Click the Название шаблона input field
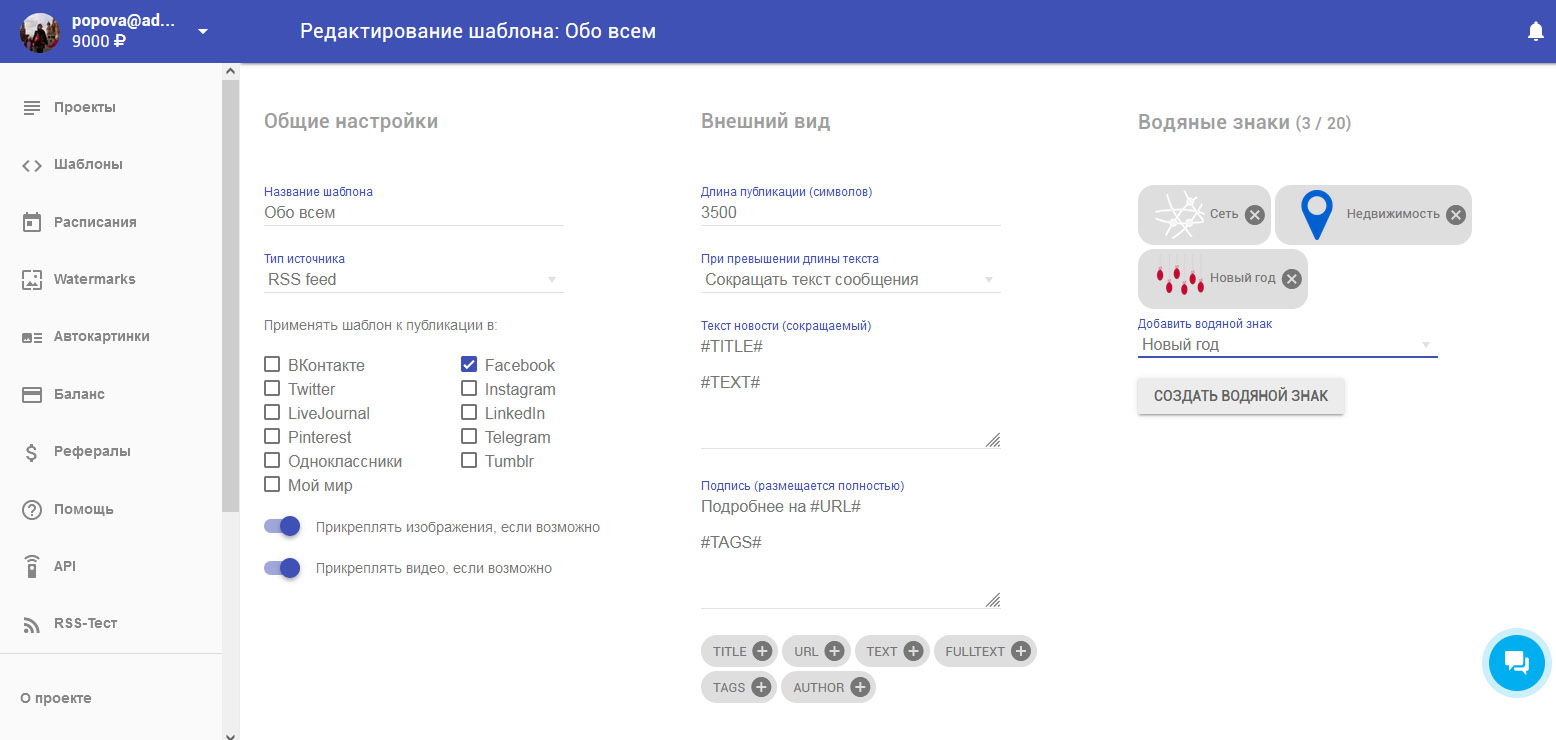1556x740 pixels. (x=413, y=213)
